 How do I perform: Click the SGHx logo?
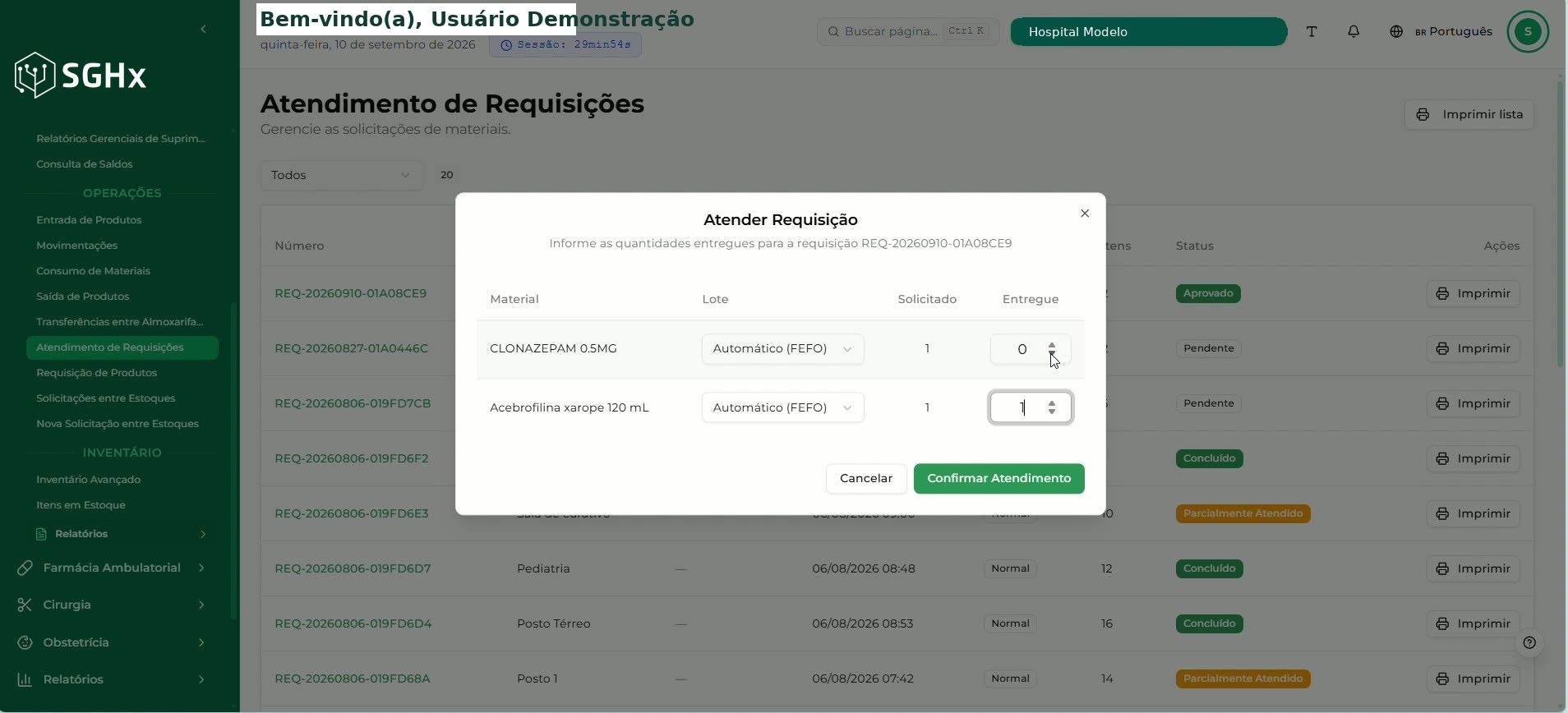81,76
